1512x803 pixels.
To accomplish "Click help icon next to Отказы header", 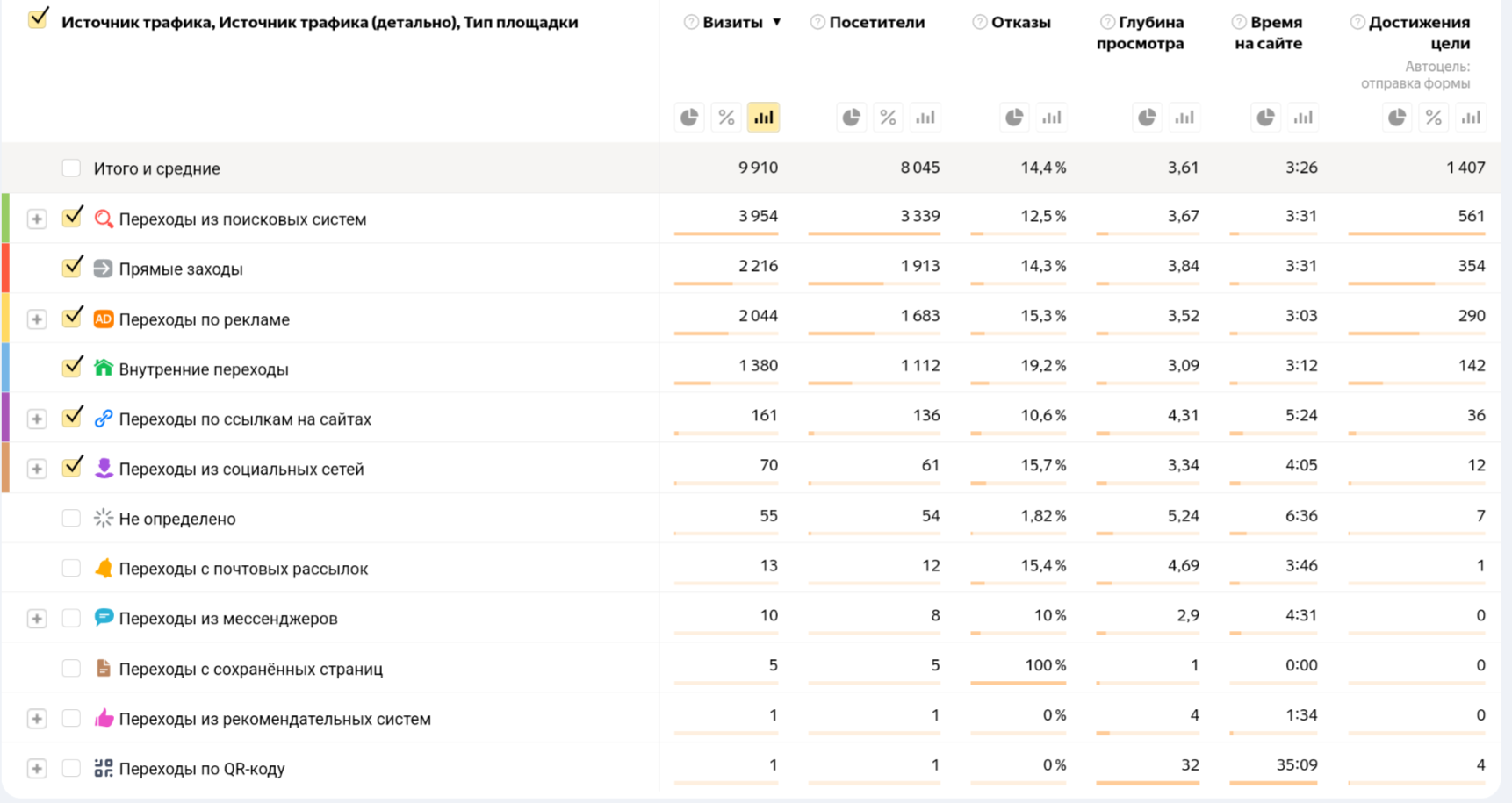I will [x=979, y=23].
